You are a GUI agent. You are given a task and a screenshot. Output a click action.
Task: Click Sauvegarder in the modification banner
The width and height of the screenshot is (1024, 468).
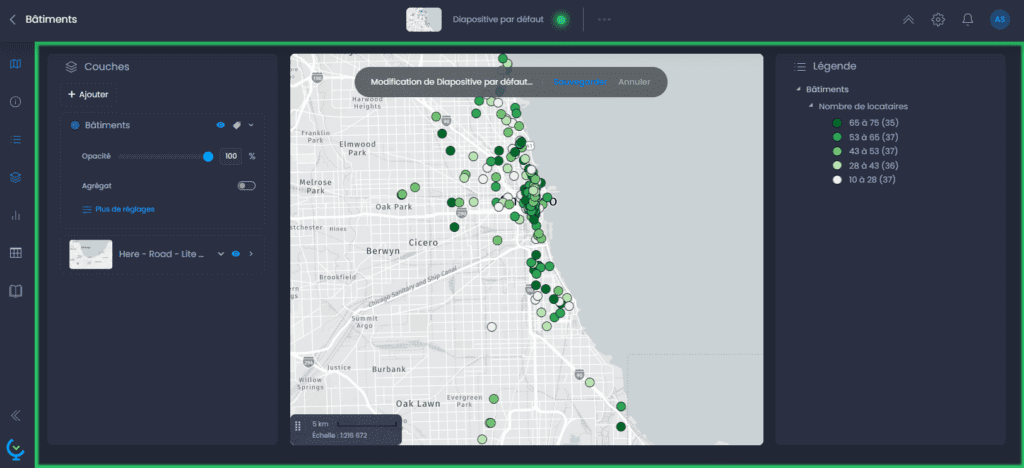[x=580, y=82]
